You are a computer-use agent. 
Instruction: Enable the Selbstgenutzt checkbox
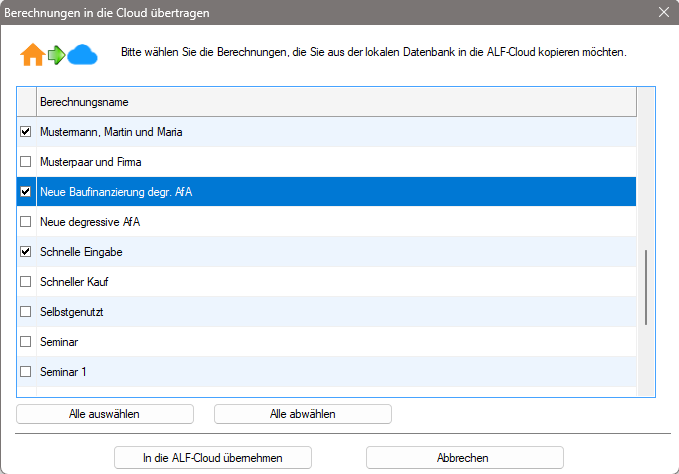click(x=26, y=312)
